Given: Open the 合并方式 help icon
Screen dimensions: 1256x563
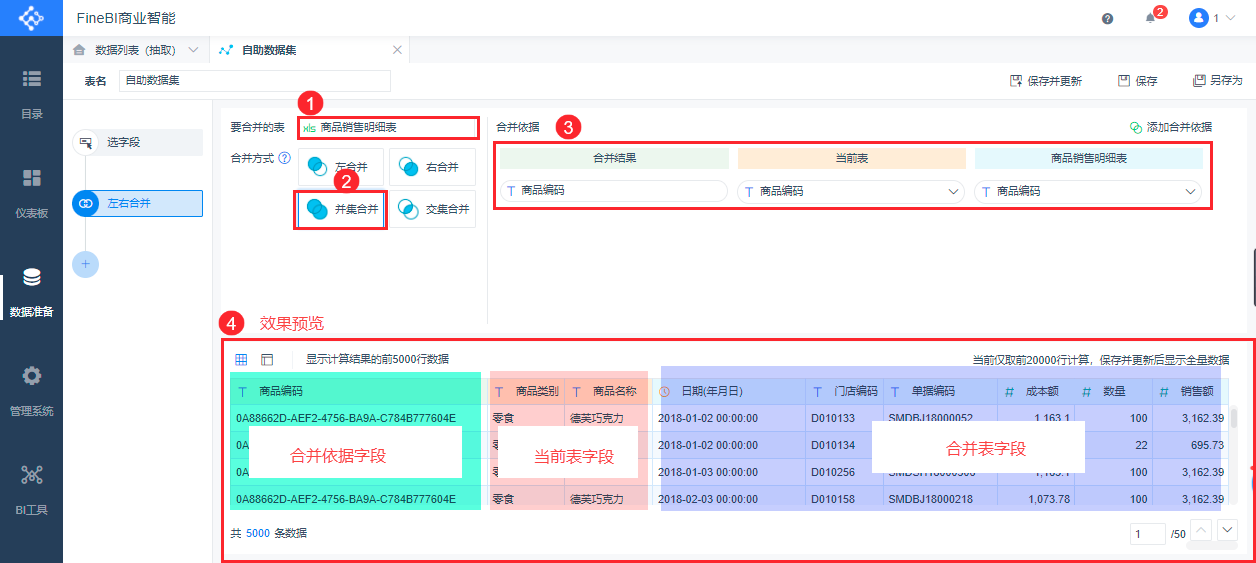Looking at the screenshot, I should tap(285, 158).
